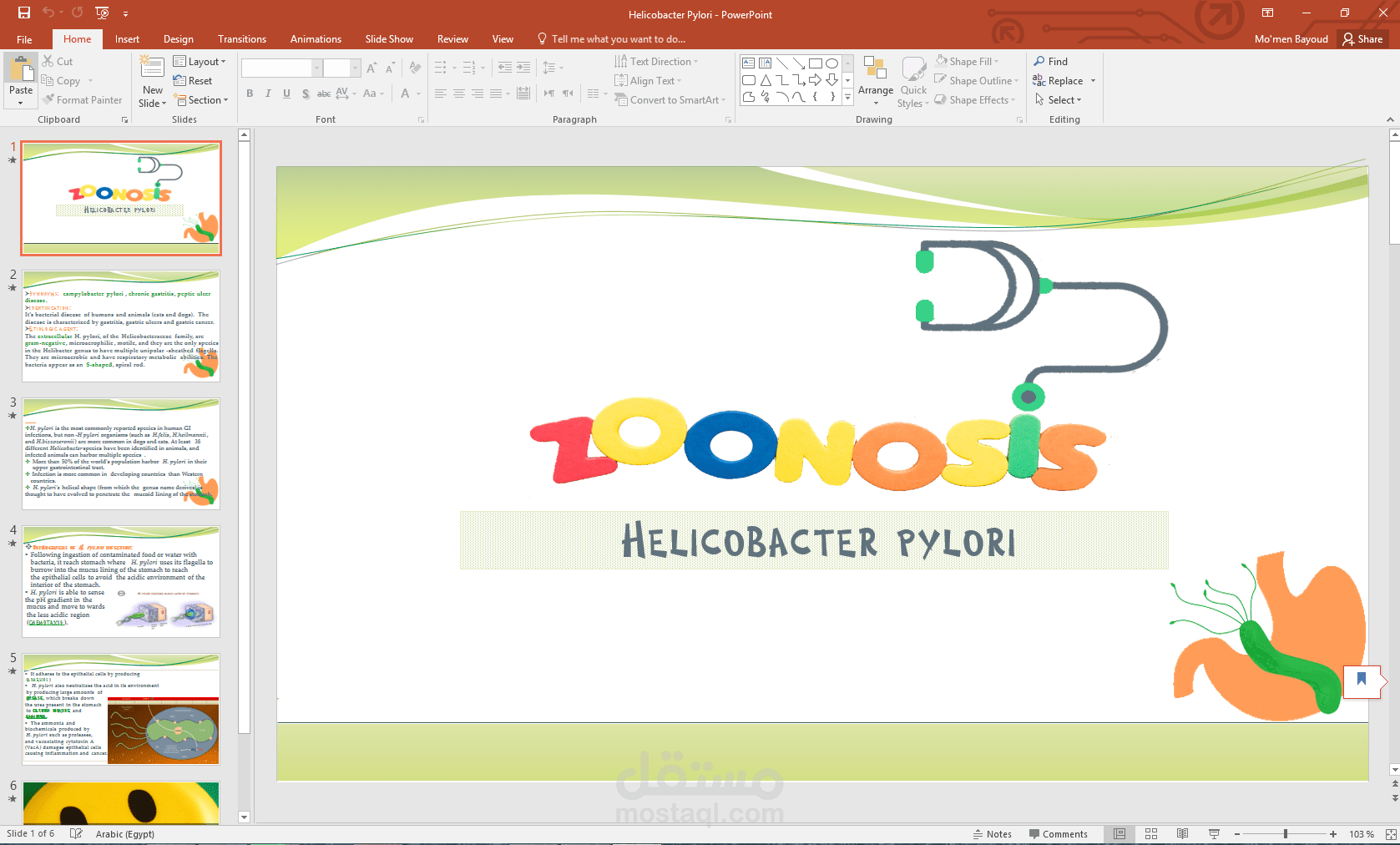Toggle the Notes pane in status bar
Viewport: 1400px width, 845px height.
993,834
